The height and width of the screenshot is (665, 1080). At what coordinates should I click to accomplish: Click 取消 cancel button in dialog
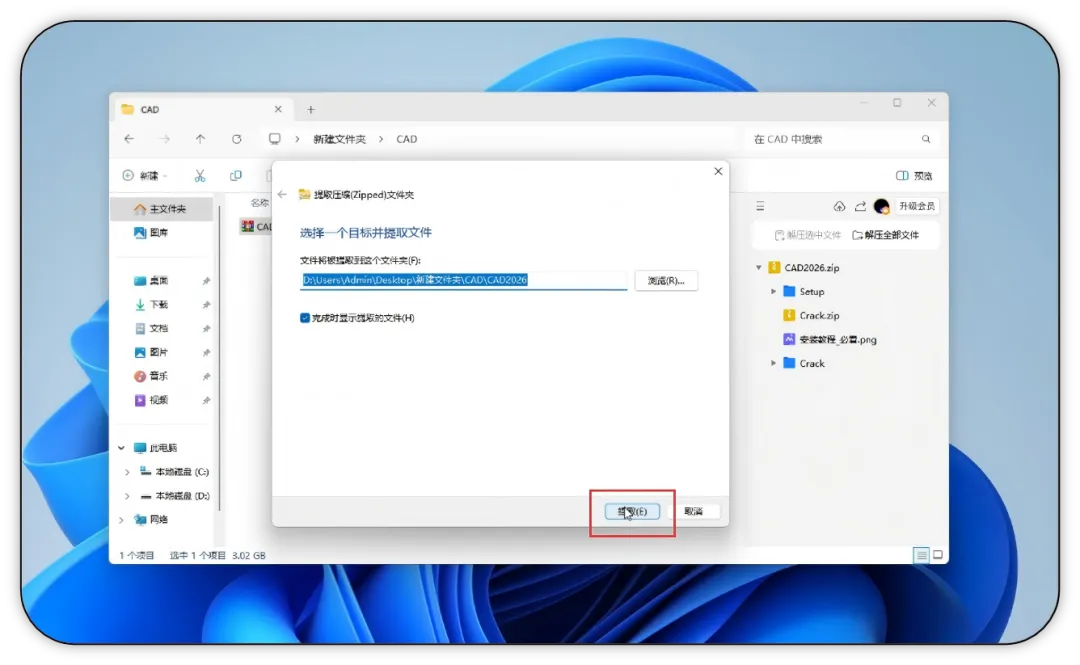694,511
